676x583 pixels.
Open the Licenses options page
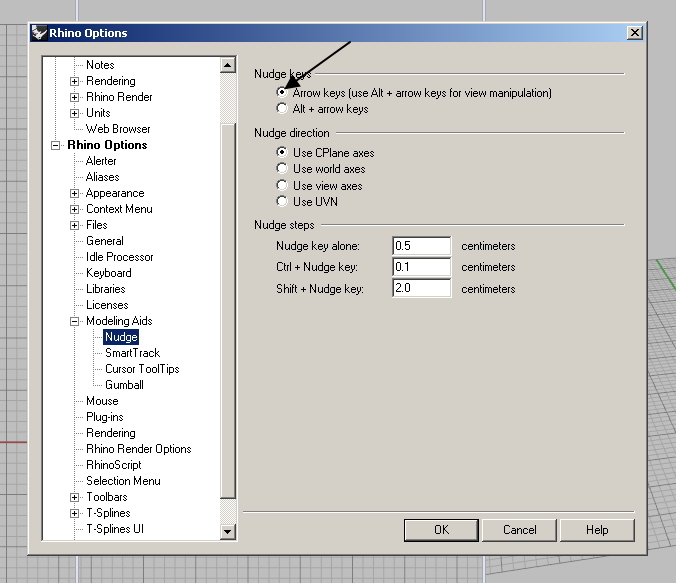click(107, 304)
